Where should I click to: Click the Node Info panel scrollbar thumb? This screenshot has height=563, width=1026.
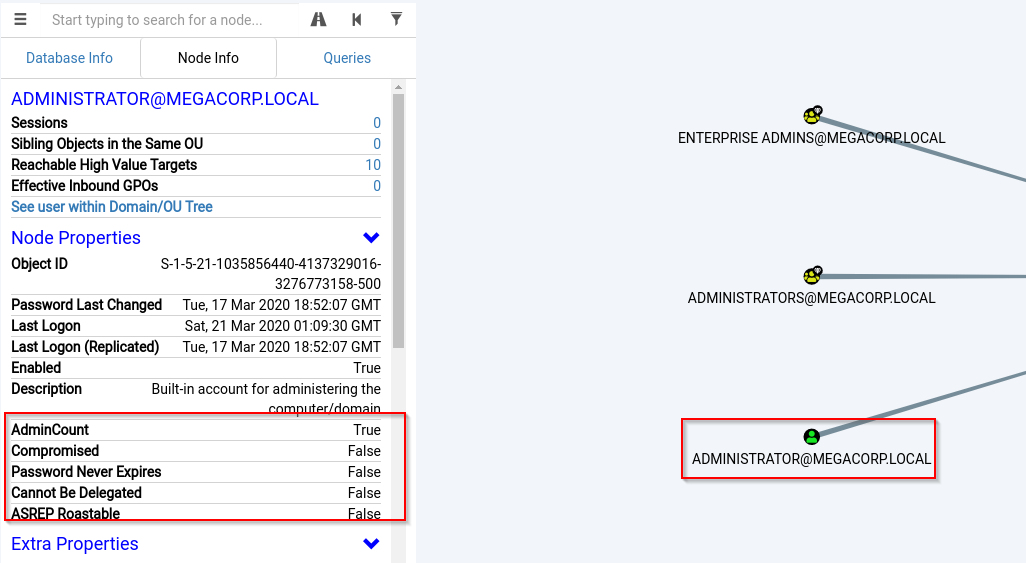(x=398, y=221)
